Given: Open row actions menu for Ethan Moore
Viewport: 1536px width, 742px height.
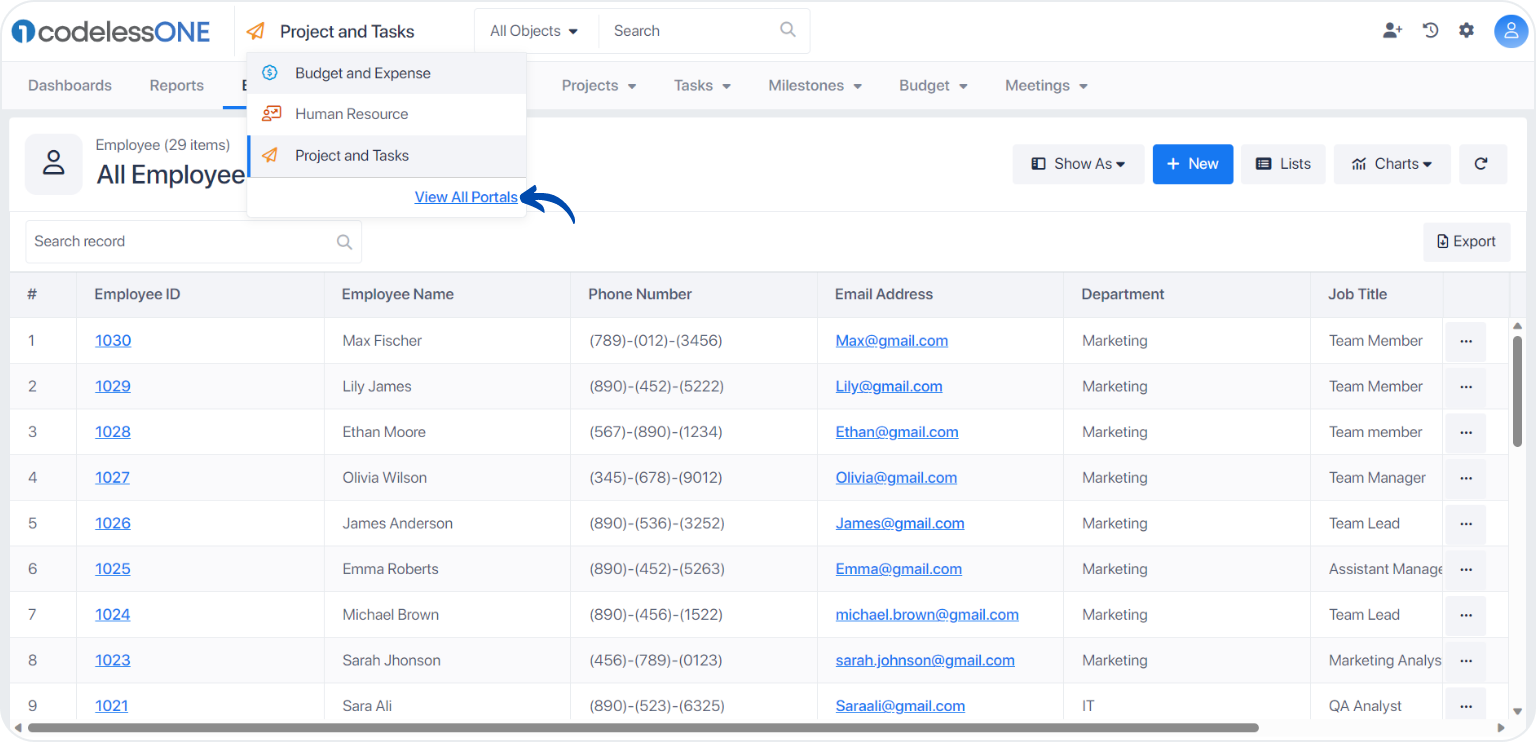Looking at the screenshot, I should coord(1466,433).
